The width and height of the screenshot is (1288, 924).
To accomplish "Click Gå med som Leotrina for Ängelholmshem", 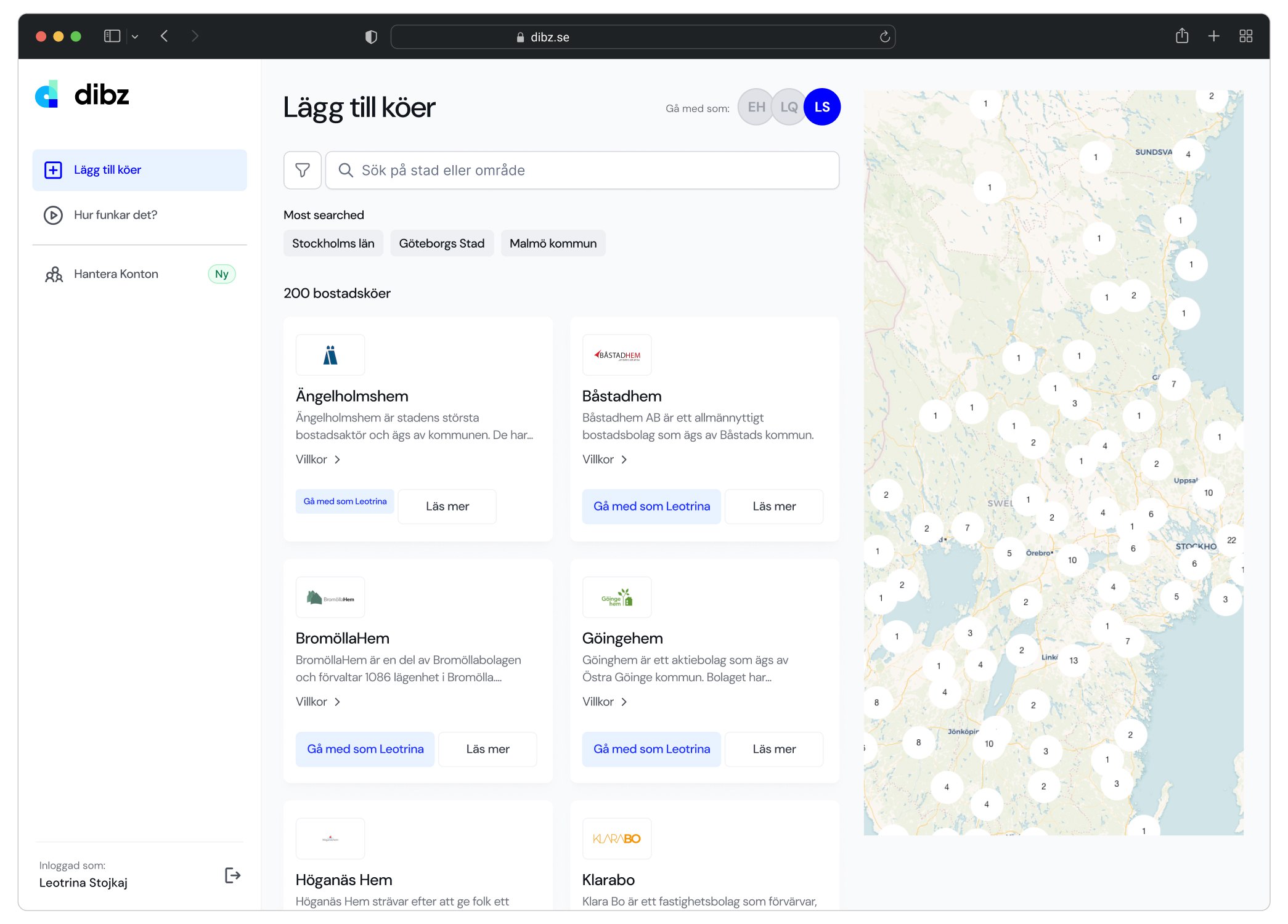I will coord(345,501).
